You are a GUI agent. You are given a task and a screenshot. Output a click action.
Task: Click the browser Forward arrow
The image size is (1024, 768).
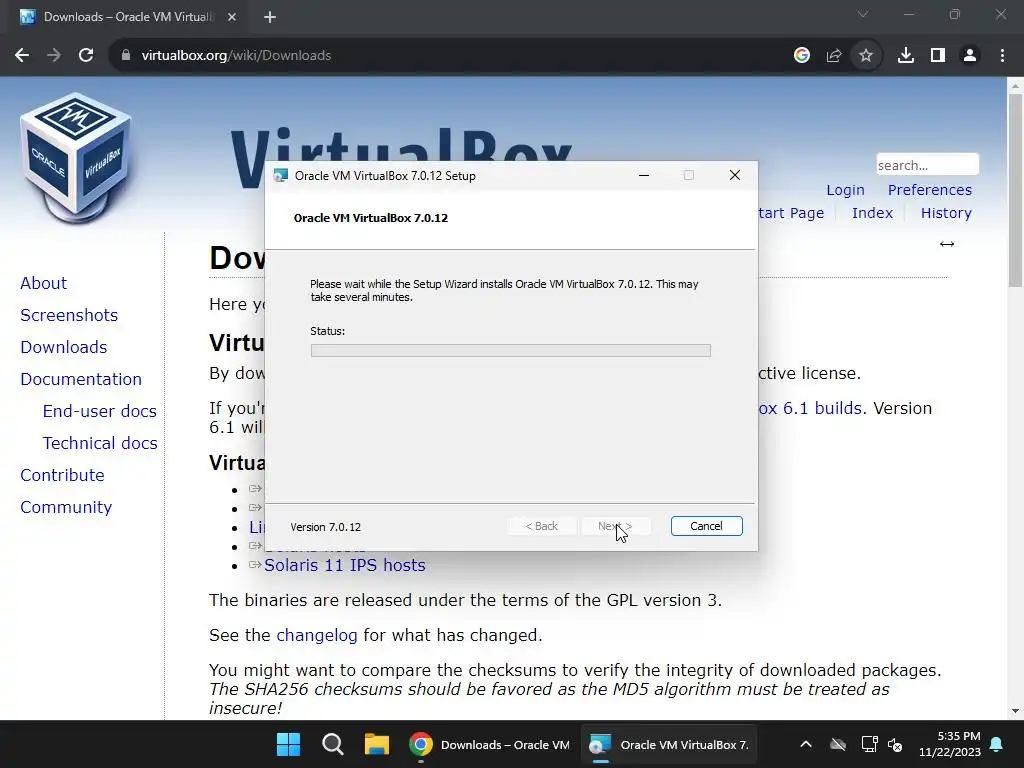coord(54,56)
